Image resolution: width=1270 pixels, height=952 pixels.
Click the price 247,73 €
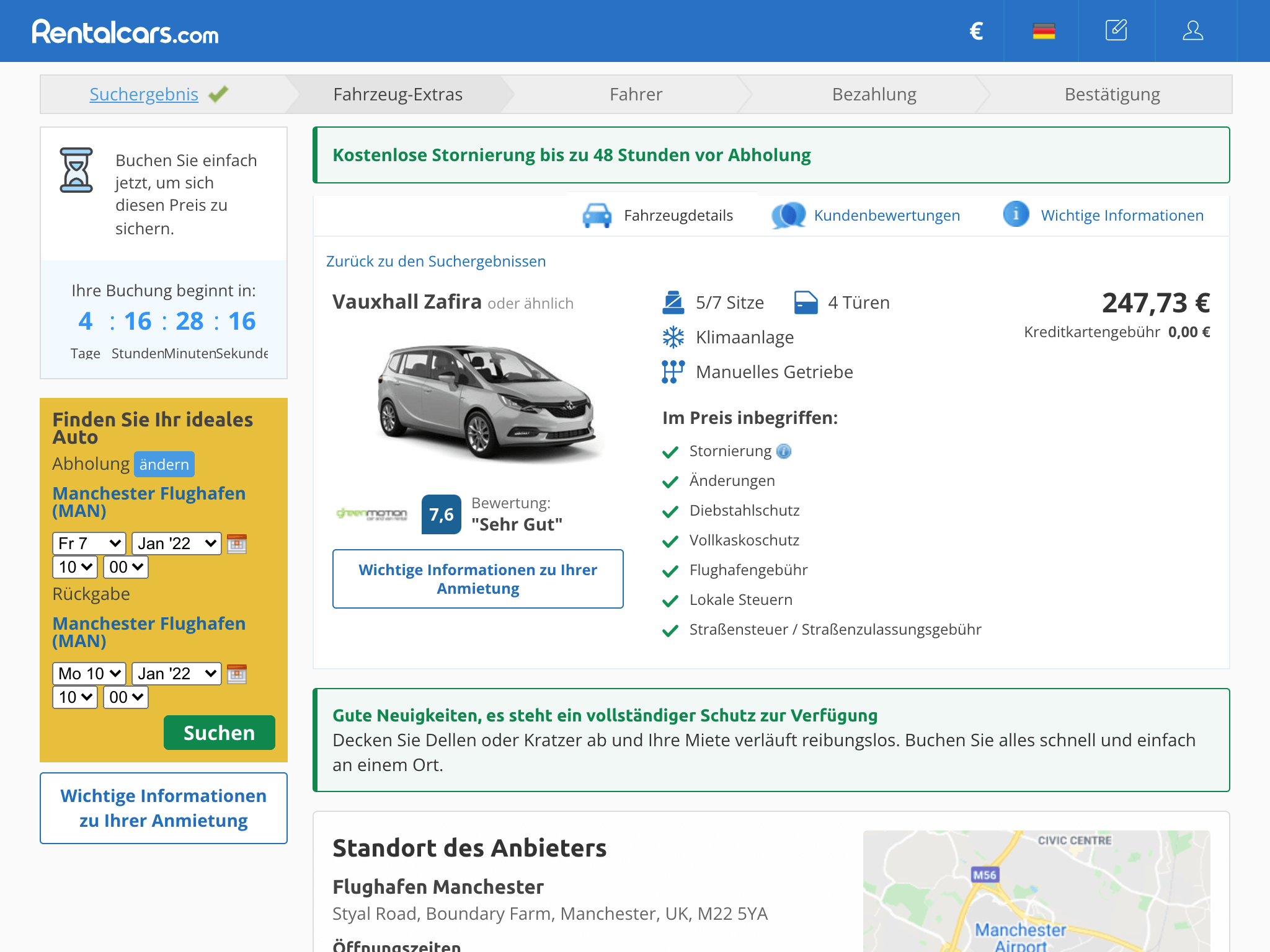[x=1156, y=303]
